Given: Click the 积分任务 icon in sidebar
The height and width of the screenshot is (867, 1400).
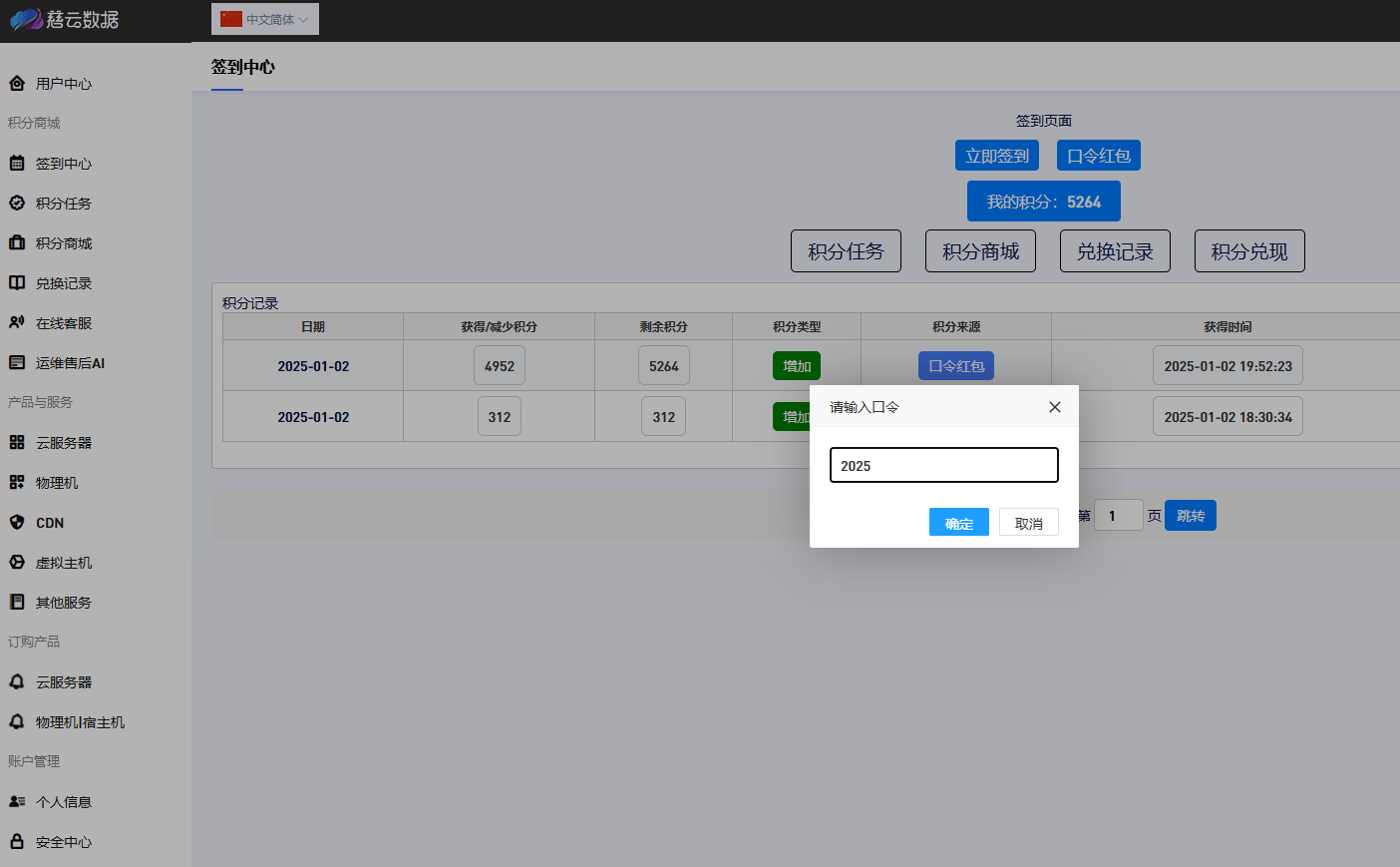Looking at the screenshot, I should click(17, 203).
